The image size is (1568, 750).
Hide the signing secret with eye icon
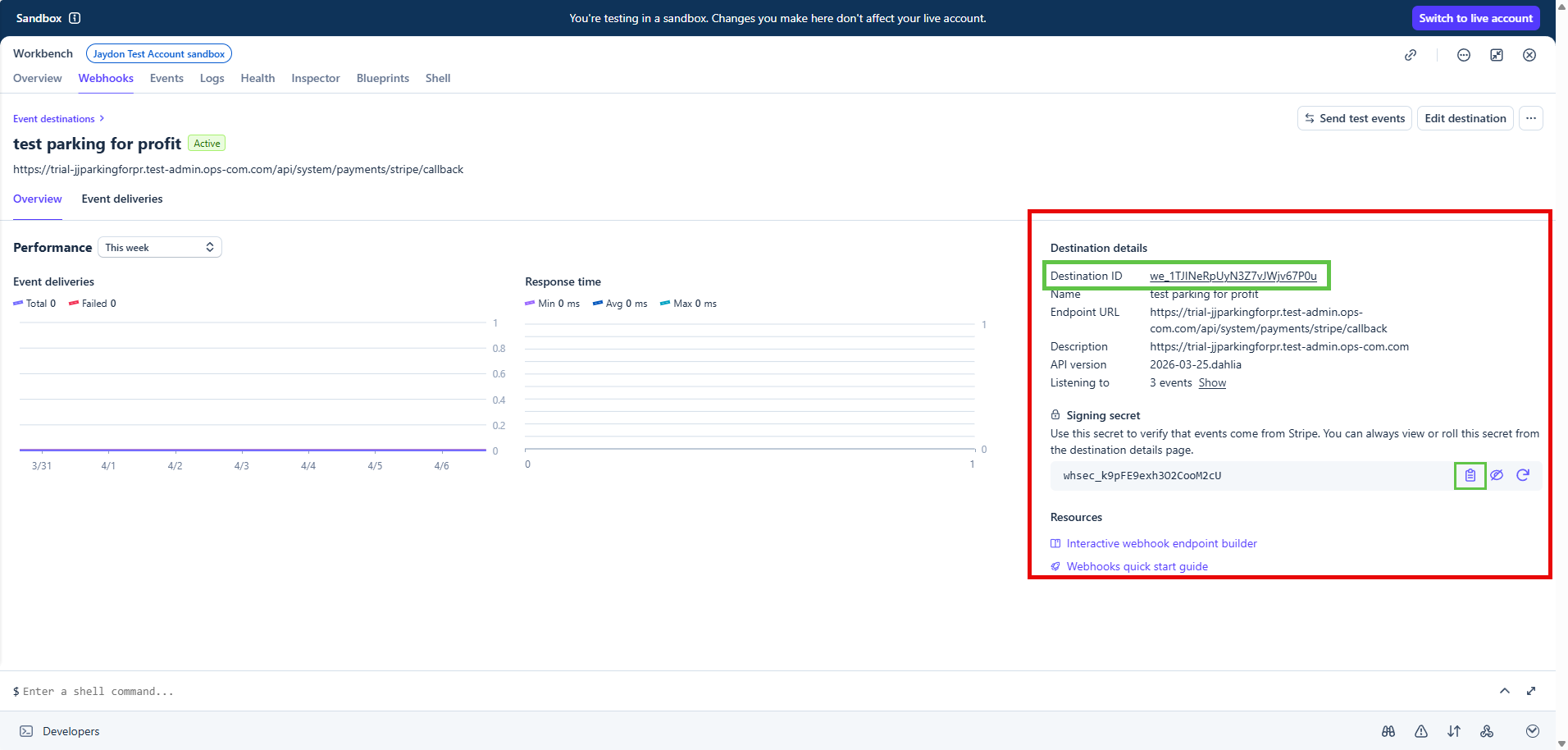coord(1497,475)
